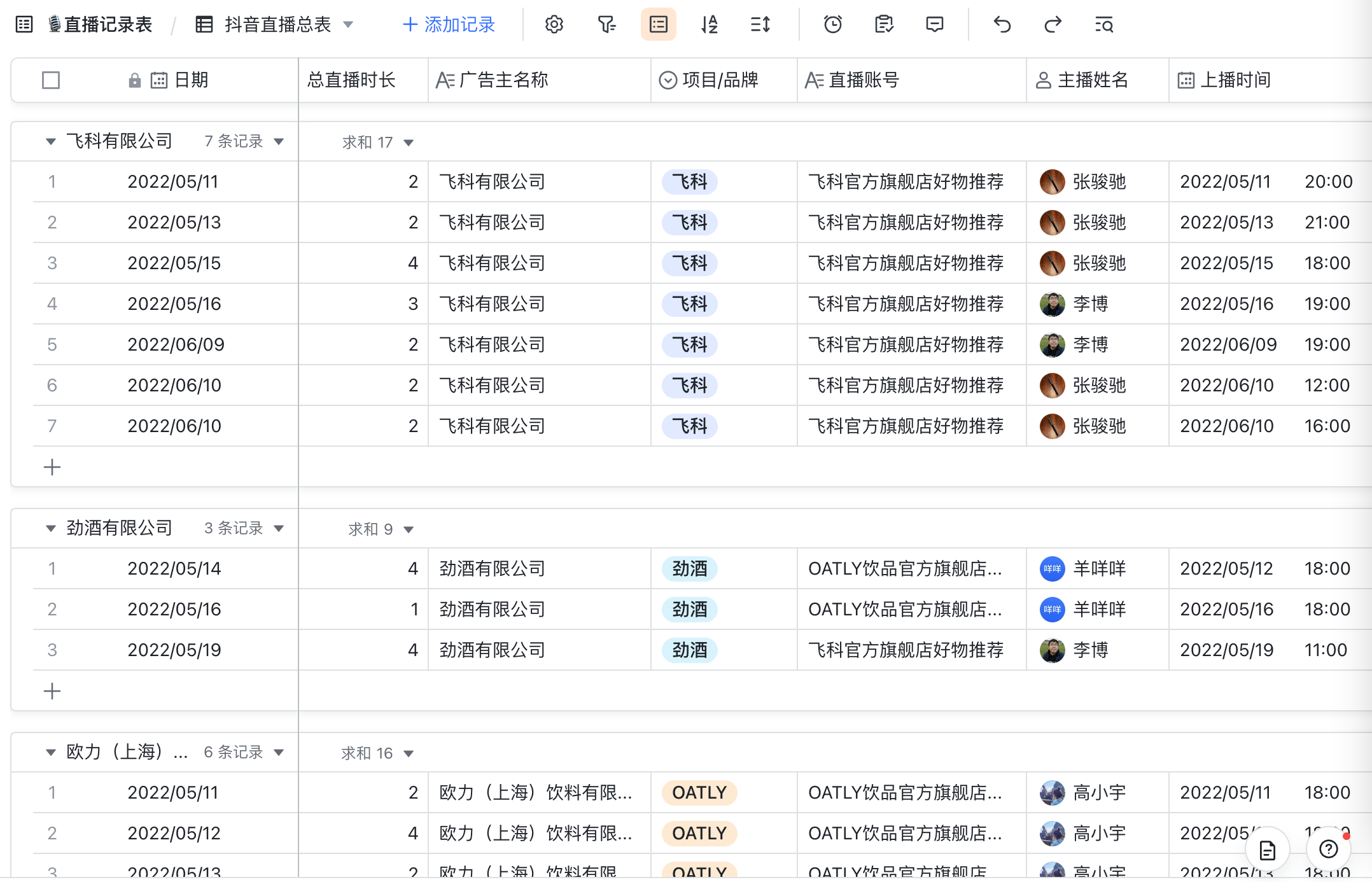Check the select-all checkbox in header
Viewport: 1372px width, 882px height.
click(51, 80)
